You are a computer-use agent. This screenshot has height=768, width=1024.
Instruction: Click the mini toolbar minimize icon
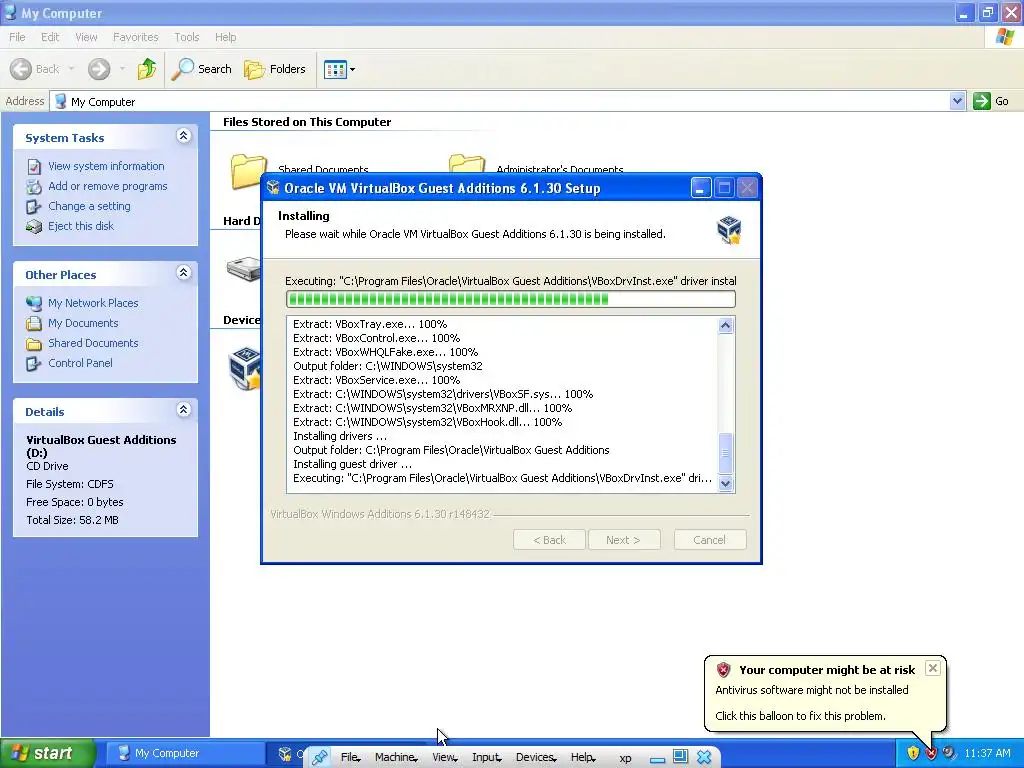pyautogui.click(x=658, y=758)
